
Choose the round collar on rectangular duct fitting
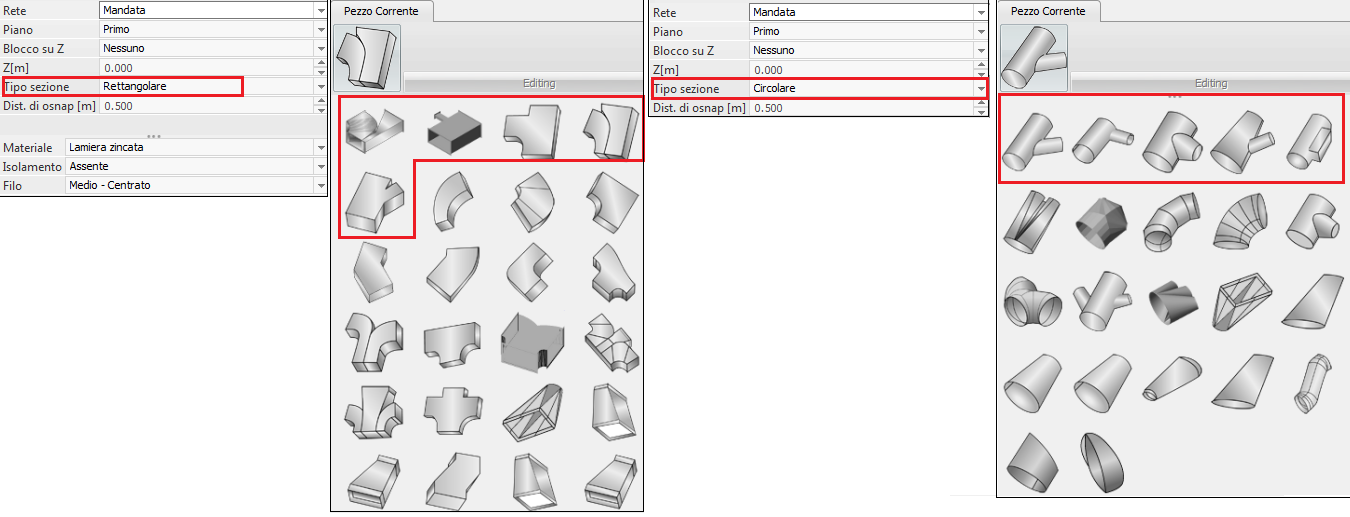coord(369,128)
